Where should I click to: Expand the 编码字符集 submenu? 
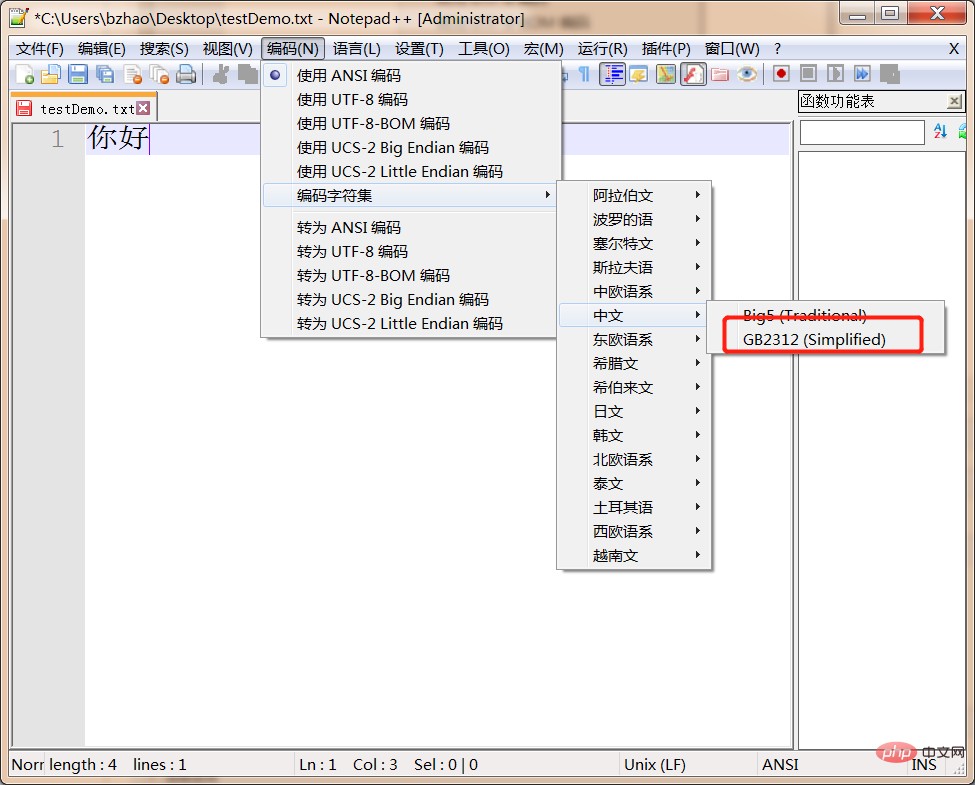click(411, 195)
